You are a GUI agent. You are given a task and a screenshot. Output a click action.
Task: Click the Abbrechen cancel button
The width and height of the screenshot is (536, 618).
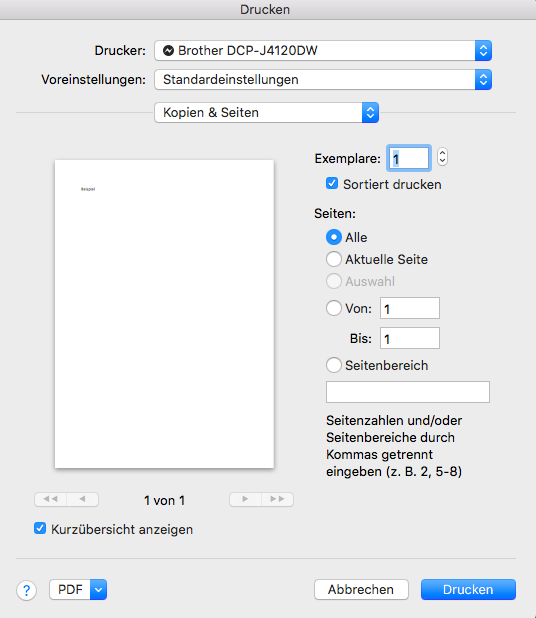361,590
